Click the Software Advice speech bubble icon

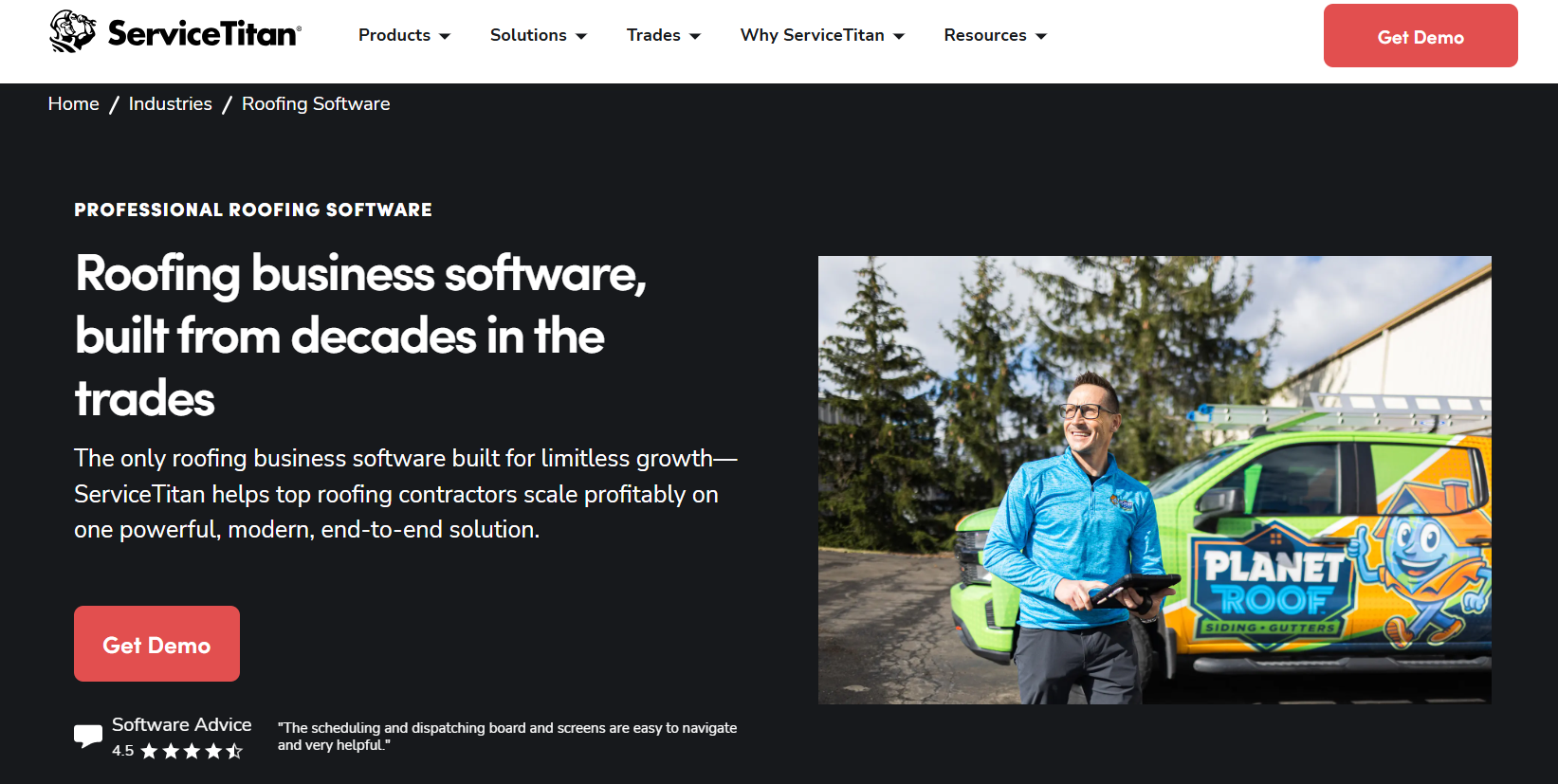coord(88,736)
